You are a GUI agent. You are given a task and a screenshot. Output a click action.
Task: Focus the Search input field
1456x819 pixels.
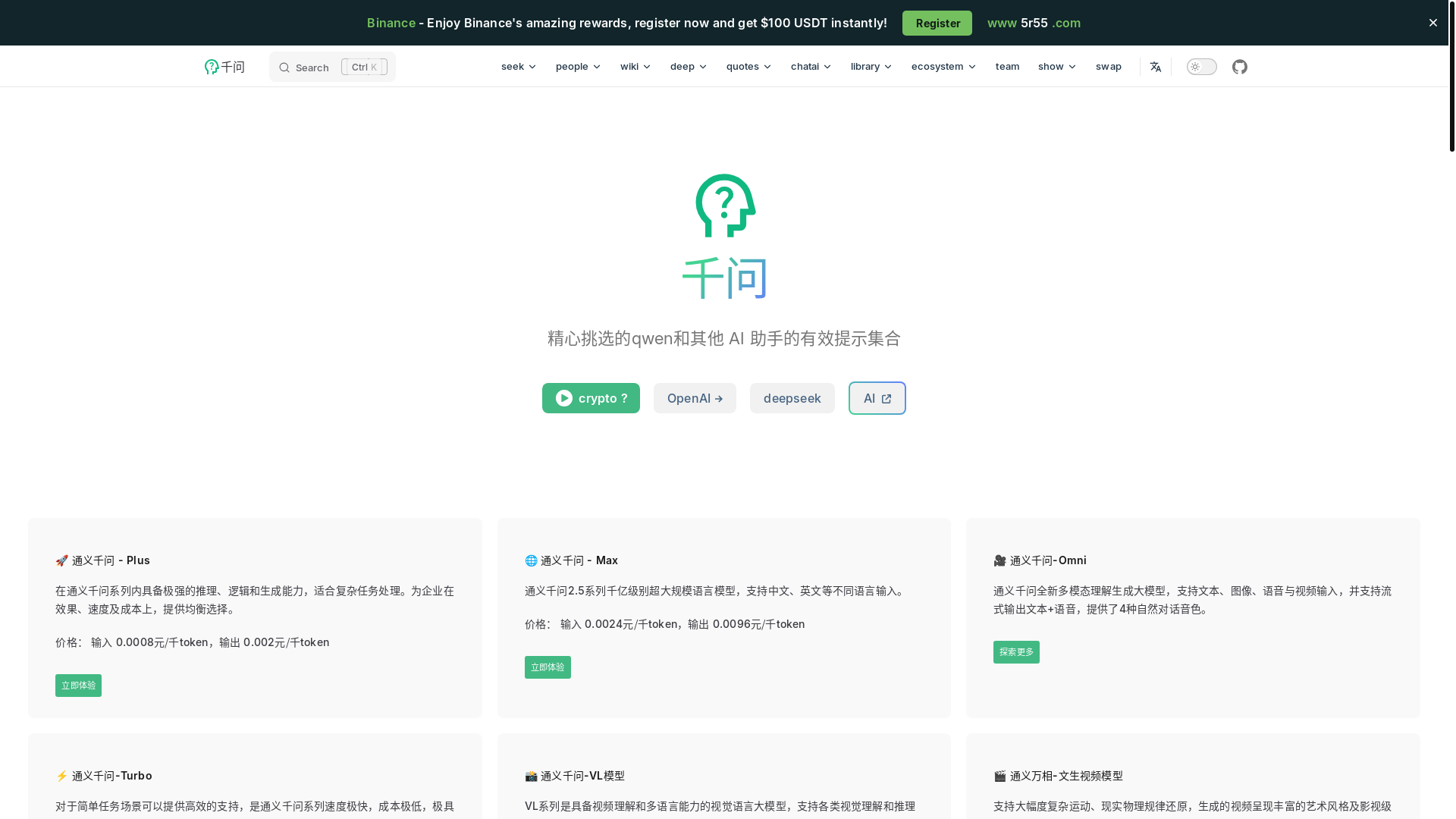[332, 67]
